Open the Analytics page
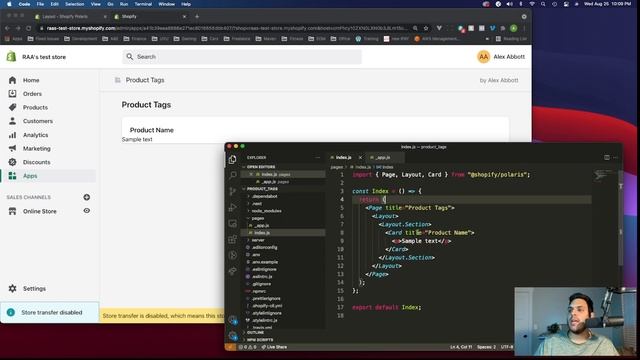This screenshot has height=360, width=640. click(x=36, y=135)
